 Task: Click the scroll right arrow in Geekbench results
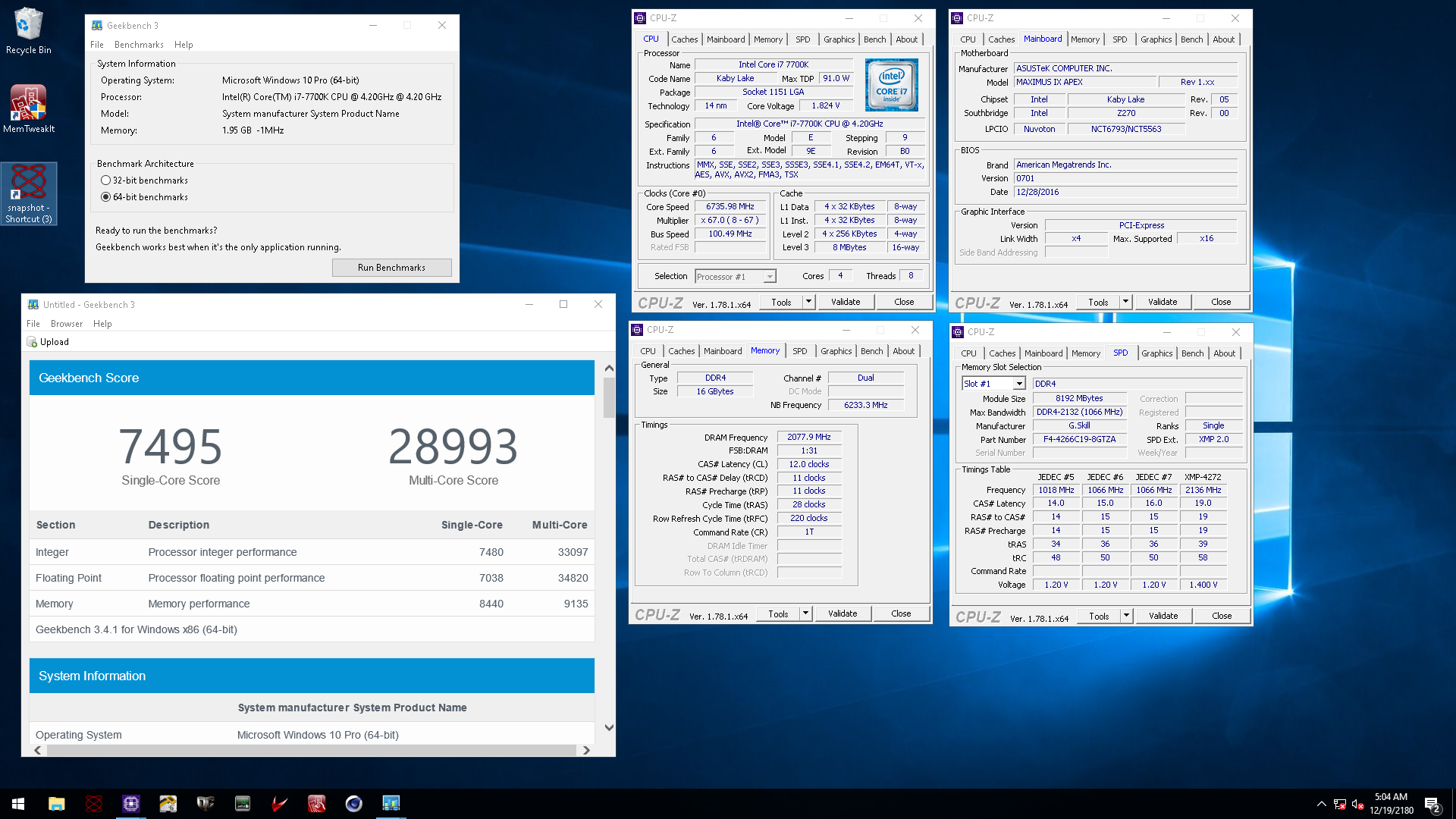click(x=586, y=750)
